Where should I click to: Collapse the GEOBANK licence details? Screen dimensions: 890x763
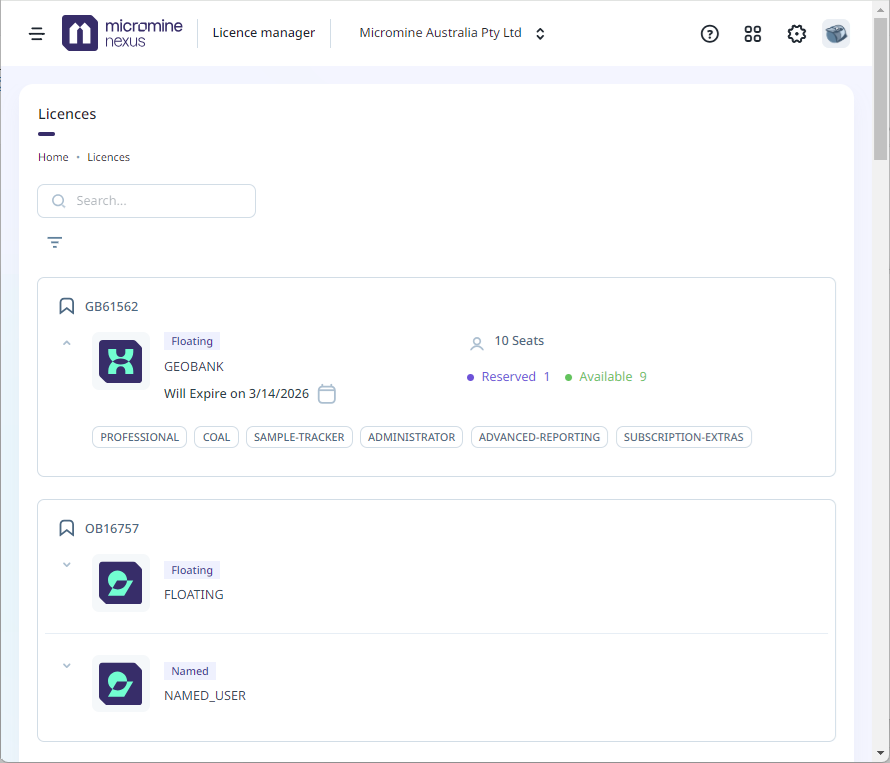67,343
